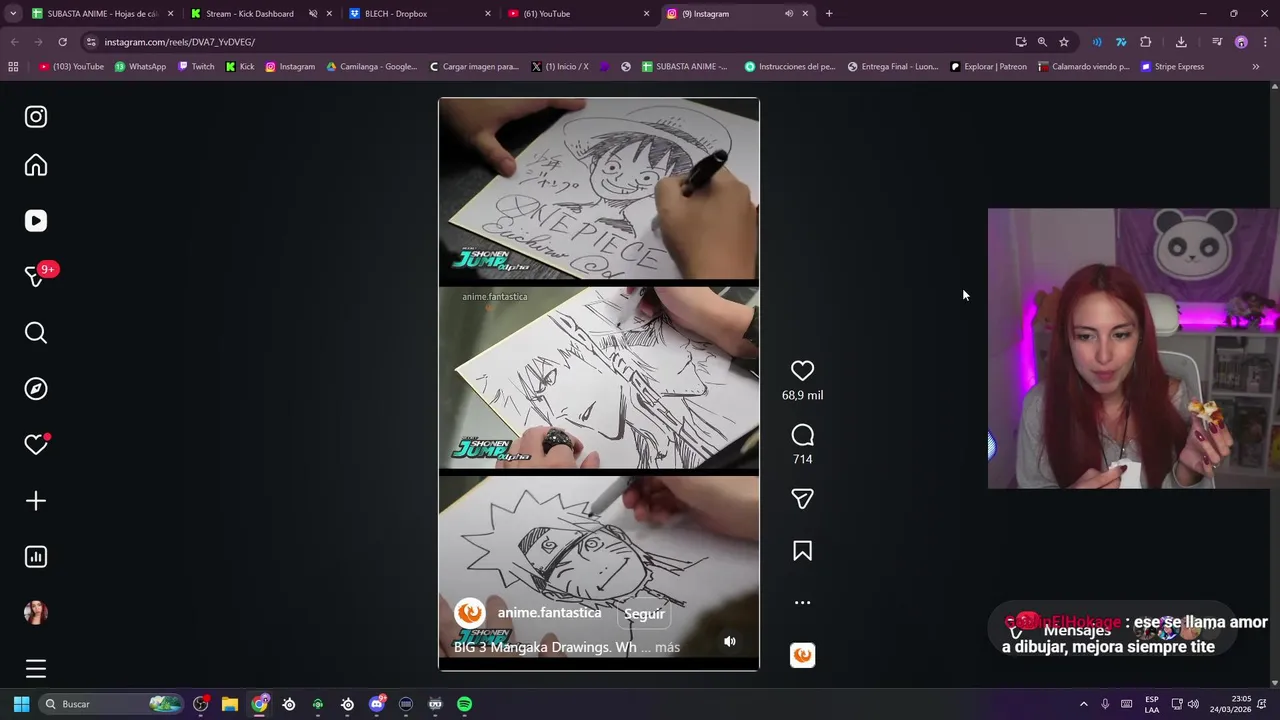This screenshot has width=1280, height=720.
Task: Save the reel with the bookmark icon
Action: 802,551
